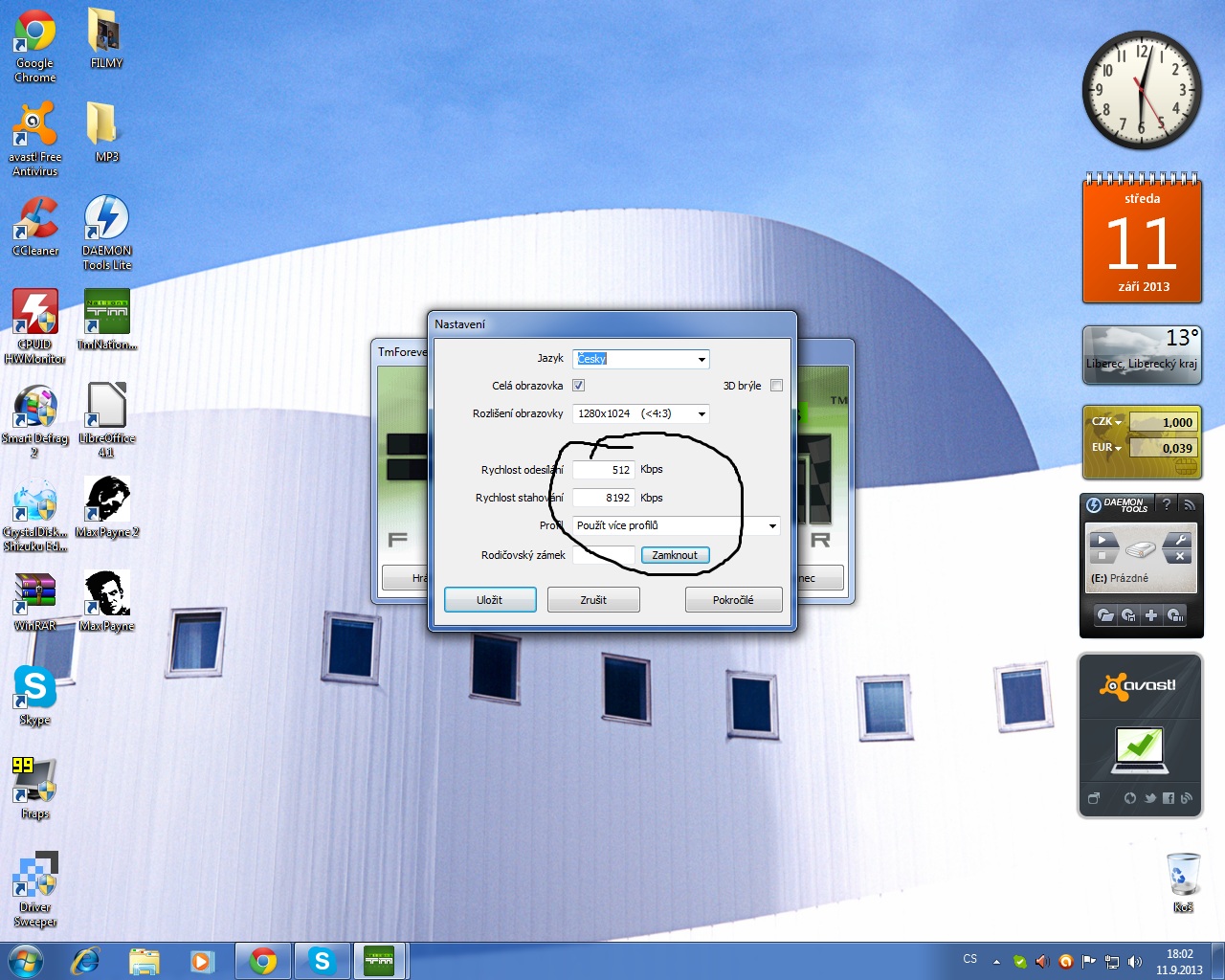Click the Pokročilé button
Image resolution: width=1225 pixels, height=980 pixels.
[x=733, y=600]
